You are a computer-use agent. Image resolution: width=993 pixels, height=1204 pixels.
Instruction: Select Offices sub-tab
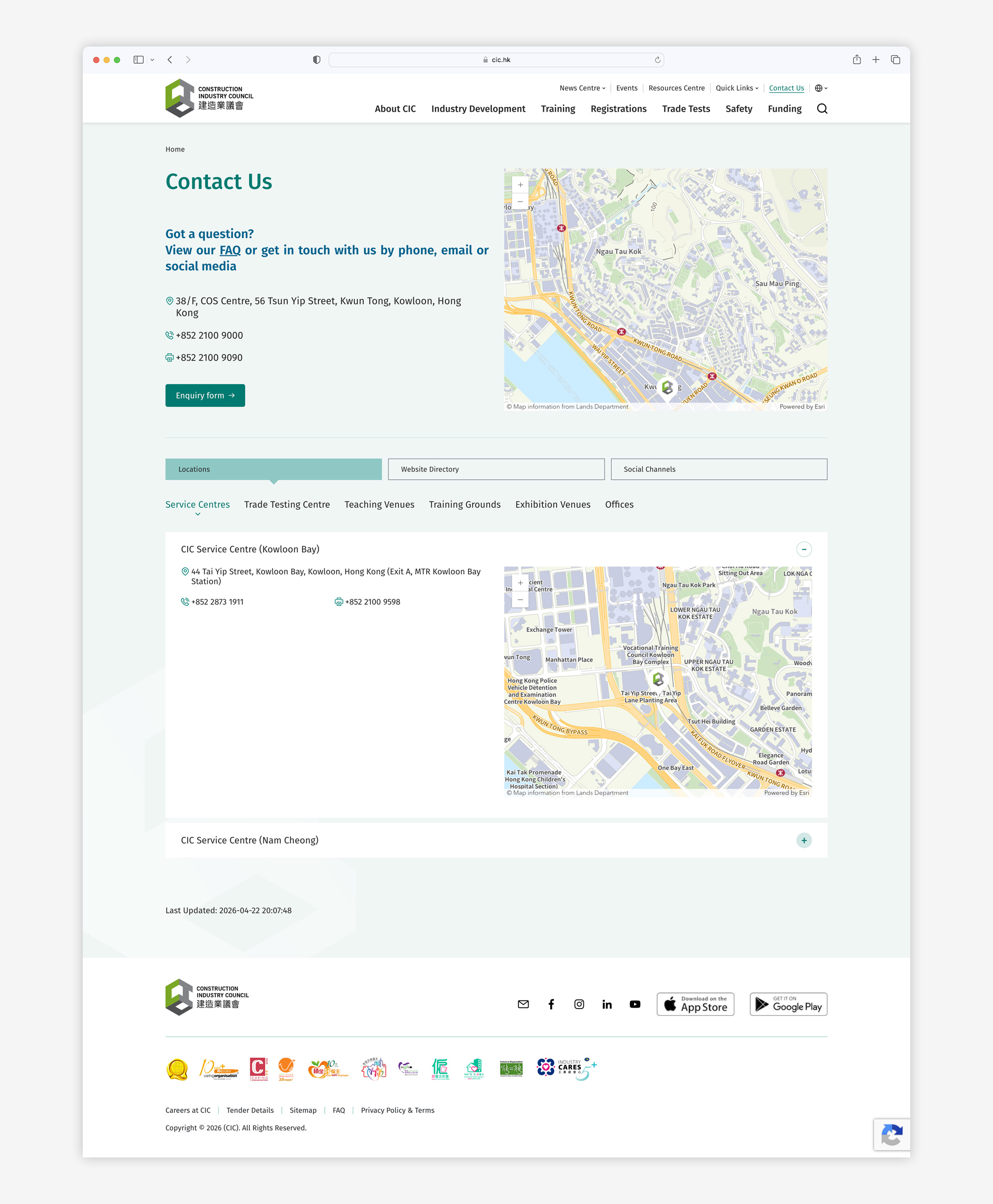pyautogui.click(x=620, y=505)
